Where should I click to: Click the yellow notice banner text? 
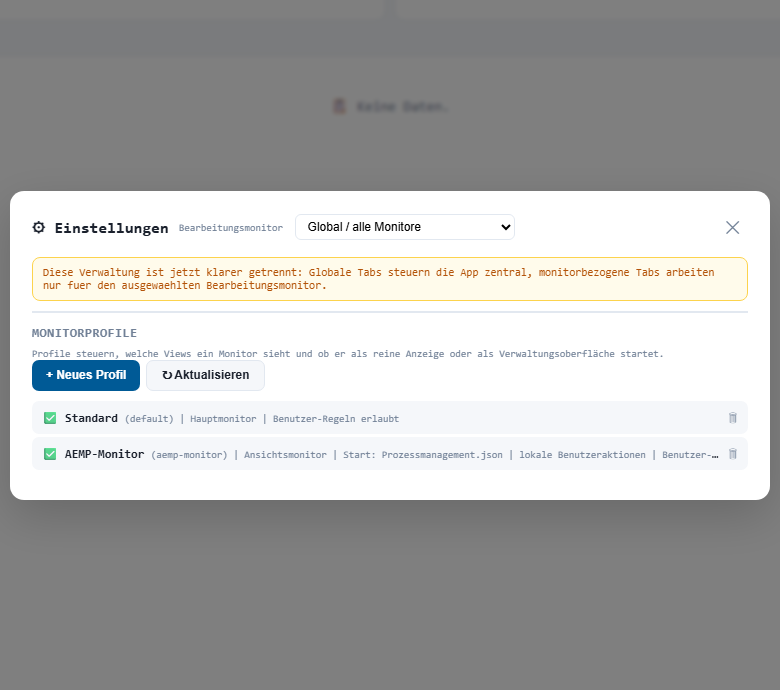tap(389, 279)
